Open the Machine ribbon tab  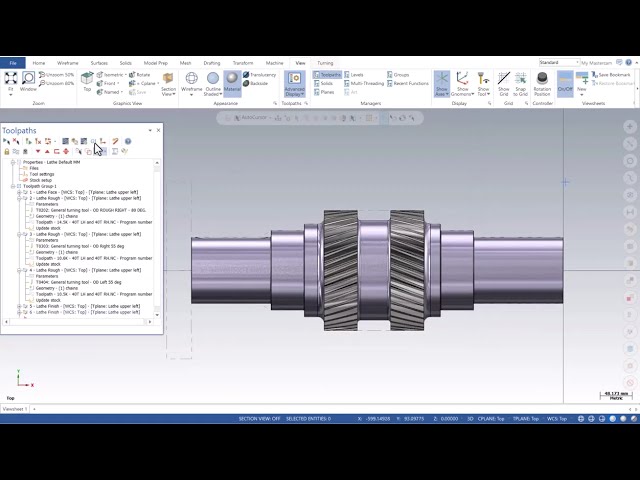click(274, 63)
